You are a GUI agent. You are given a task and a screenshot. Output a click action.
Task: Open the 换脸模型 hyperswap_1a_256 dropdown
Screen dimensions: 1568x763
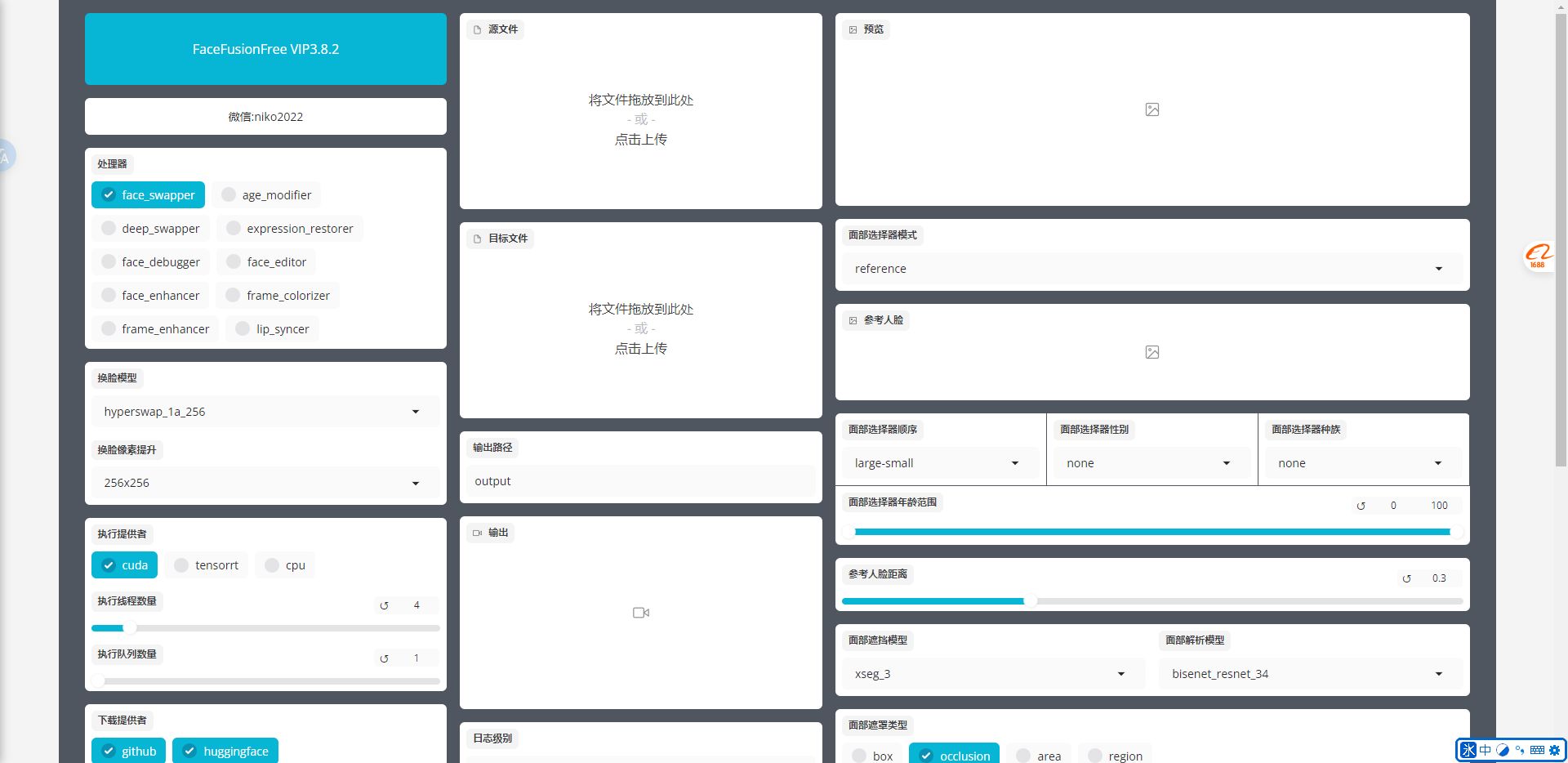(265, 412)
